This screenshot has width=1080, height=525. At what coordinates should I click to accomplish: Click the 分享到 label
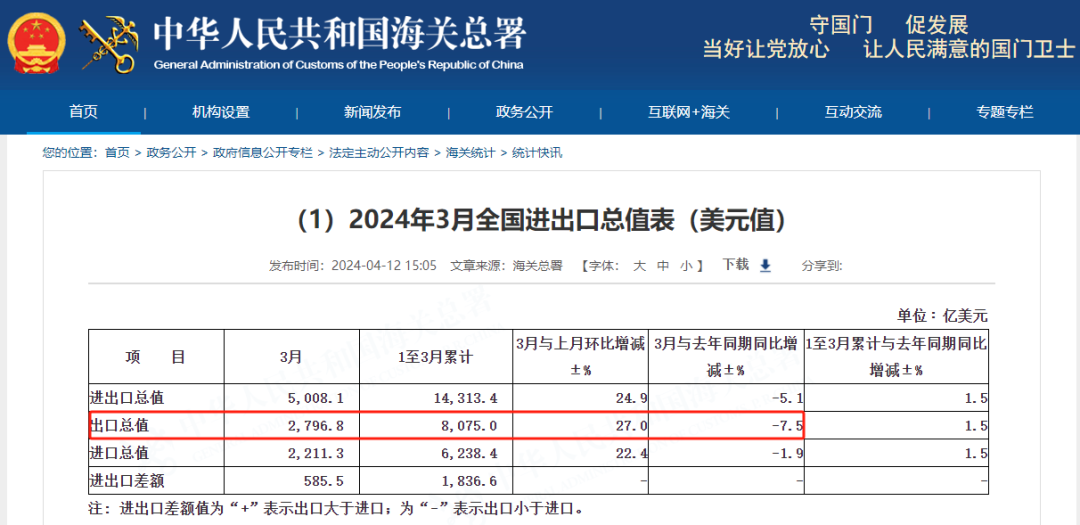[822, 265]
